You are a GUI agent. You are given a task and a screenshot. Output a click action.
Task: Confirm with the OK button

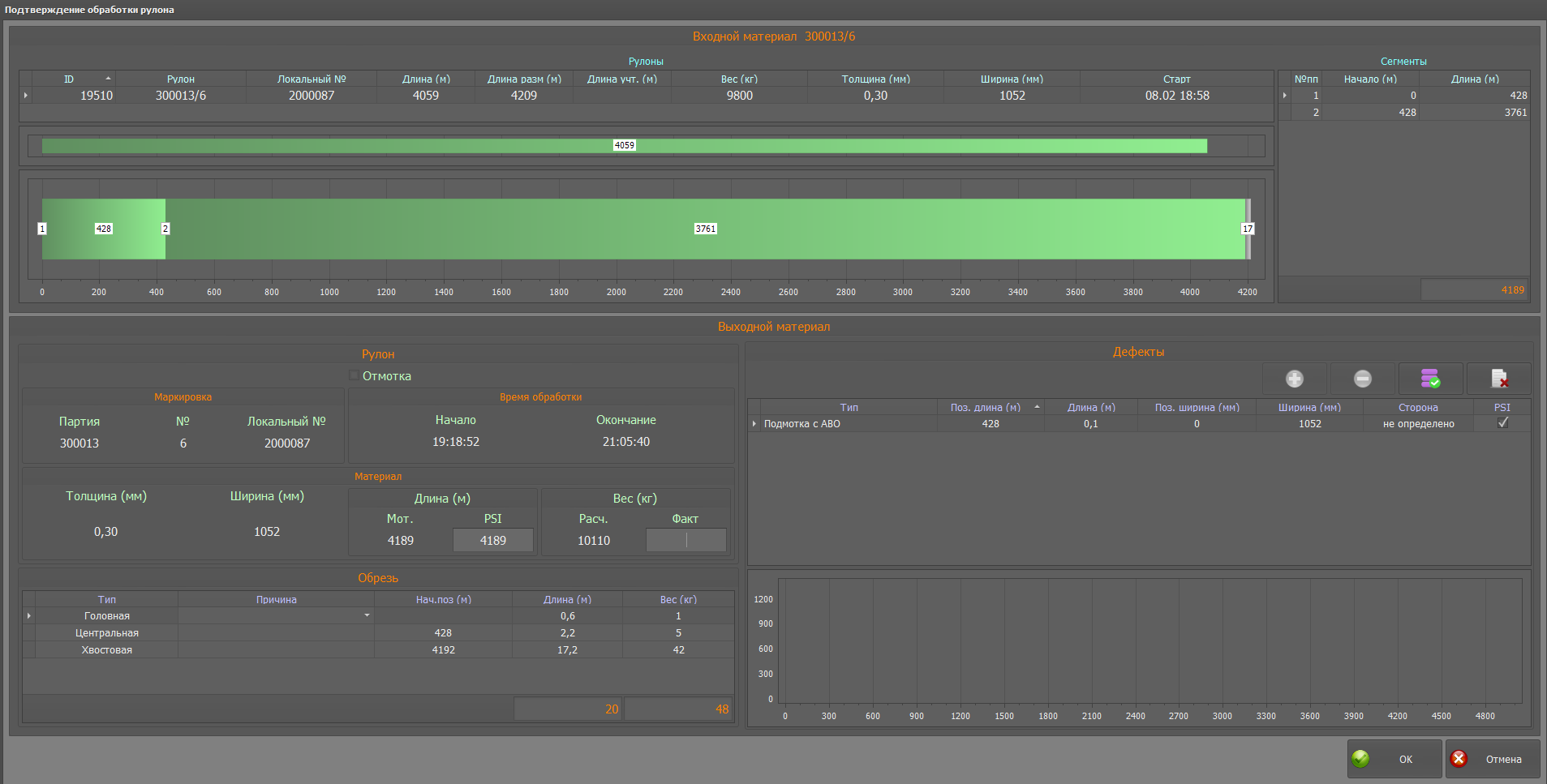coord(1394,759)
